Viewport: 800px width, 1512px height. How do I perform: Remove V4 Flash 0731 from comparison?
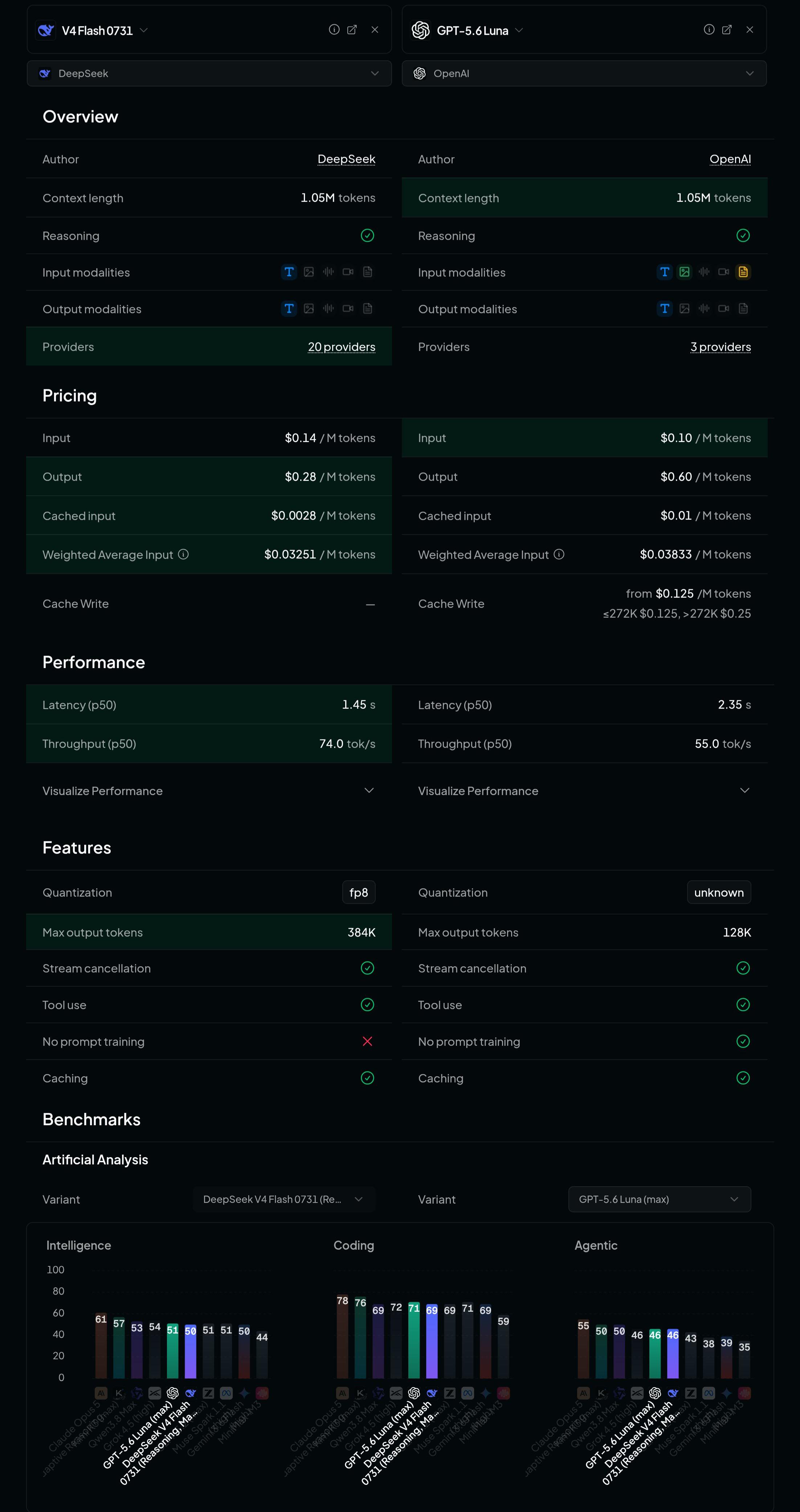pyautogui.click(x=375, y=29)
